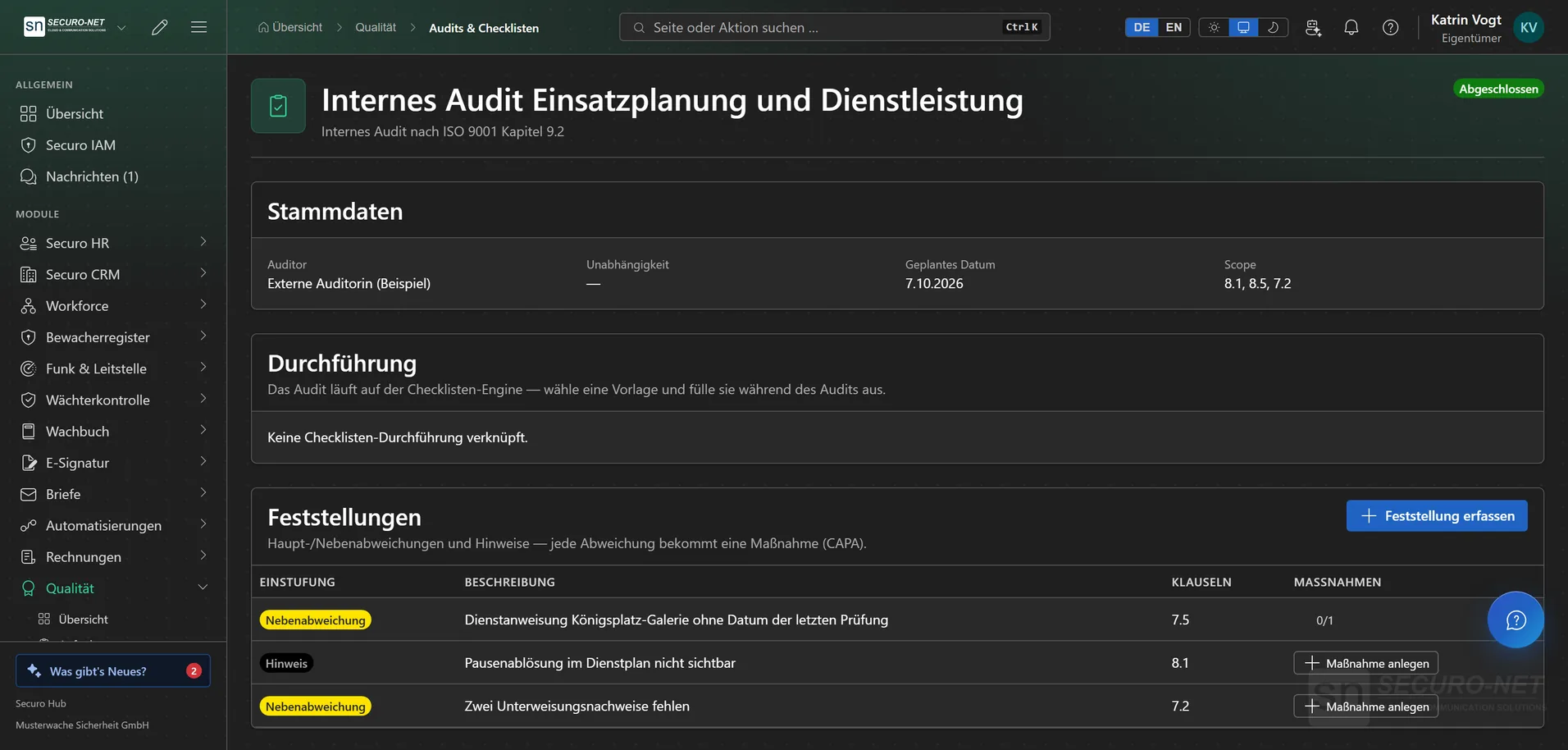Click Maßnahme anlegen for Pausenablösung row
This screenshot has width=1568, height=750.
pos(1365,663)
